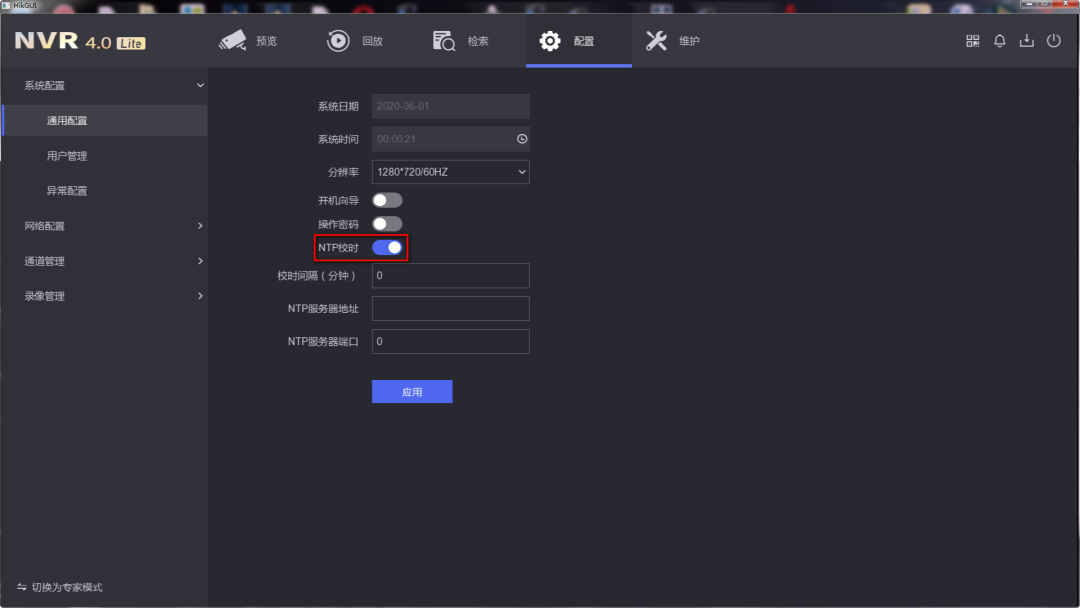Enable the 开机向导 toggle
Image resolution: width=1080 pixels, height=608 pixels.
tap(387, 201)
